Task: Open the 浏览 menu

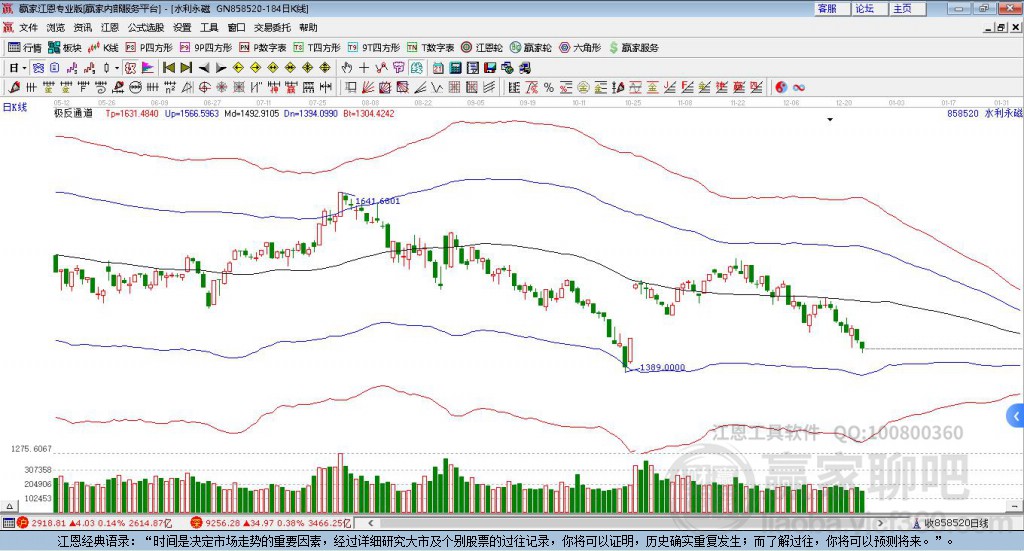Action: (x=56, y=27)
